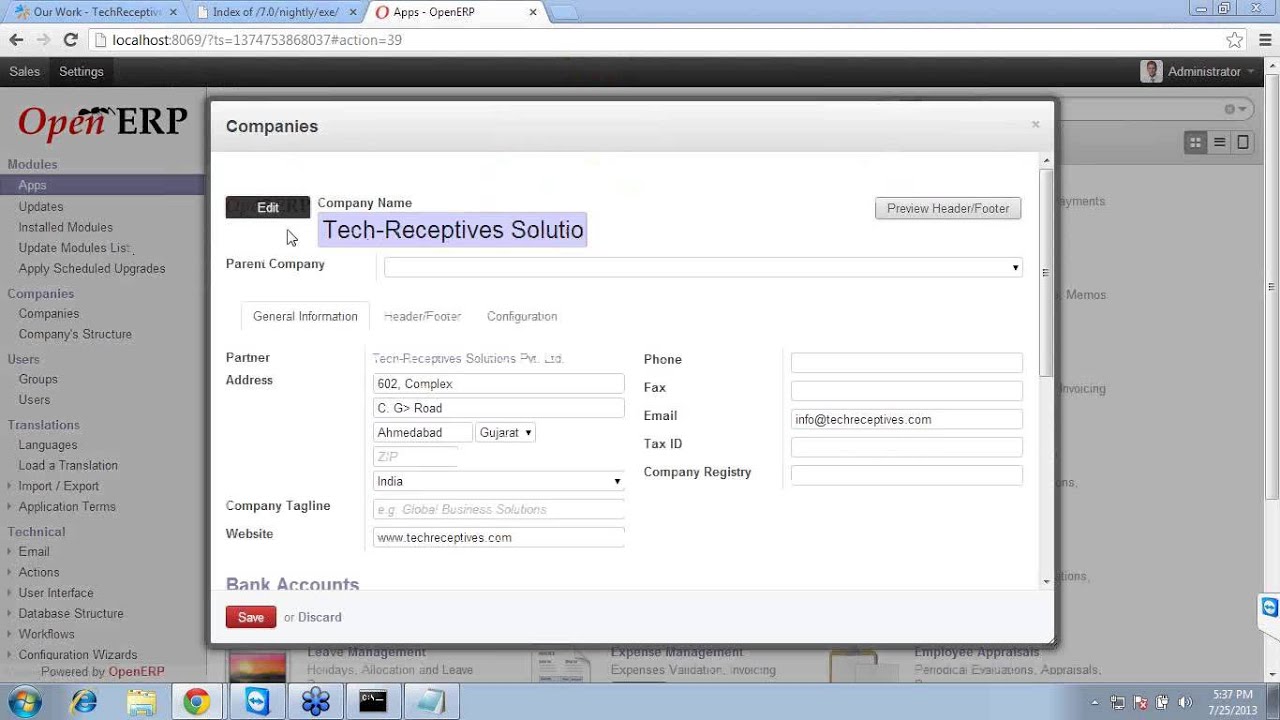The height and width of the screenshot is (720, 1280).
Task: Reload the page with refresh icon
Action: (x=70, y=40)
